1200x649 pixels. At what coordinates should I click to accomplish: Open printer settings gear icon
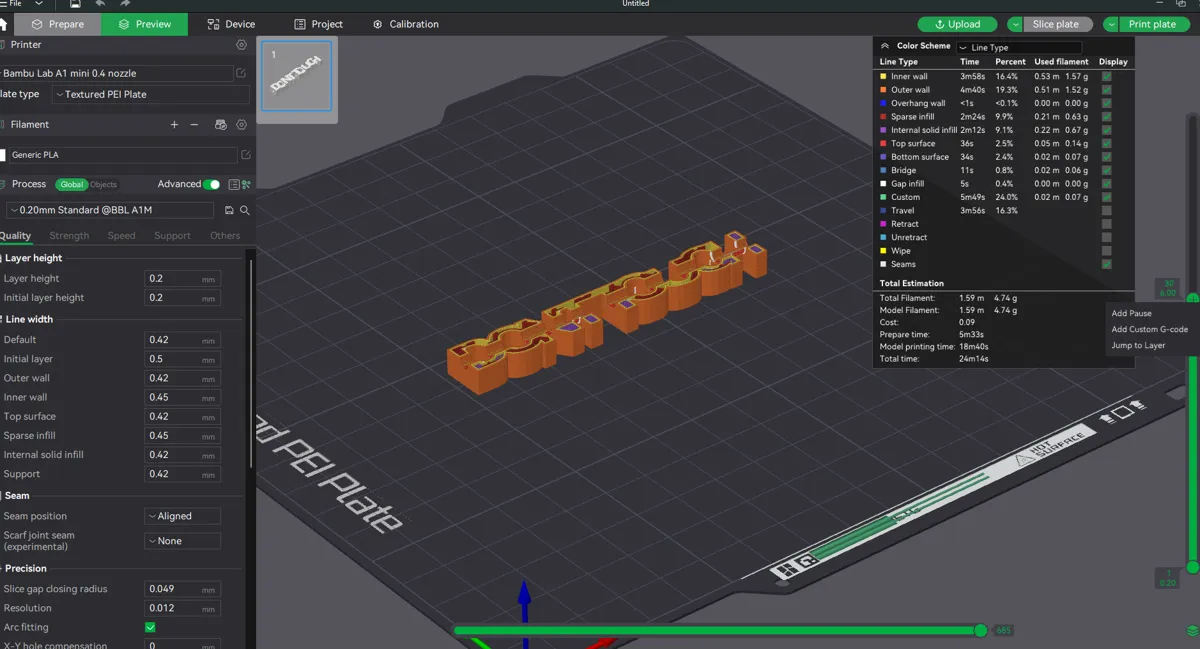pyautogui.click(x=241, y=45)
